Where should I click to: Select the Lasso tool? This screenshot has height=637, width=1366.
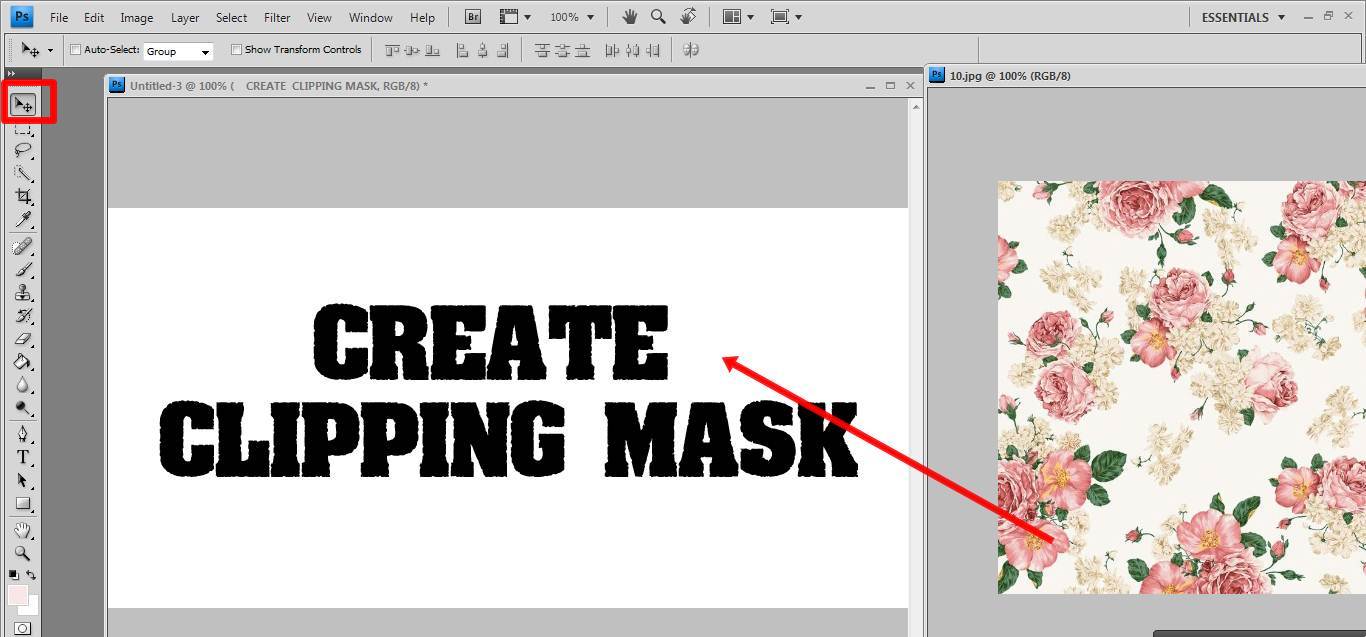23,150
